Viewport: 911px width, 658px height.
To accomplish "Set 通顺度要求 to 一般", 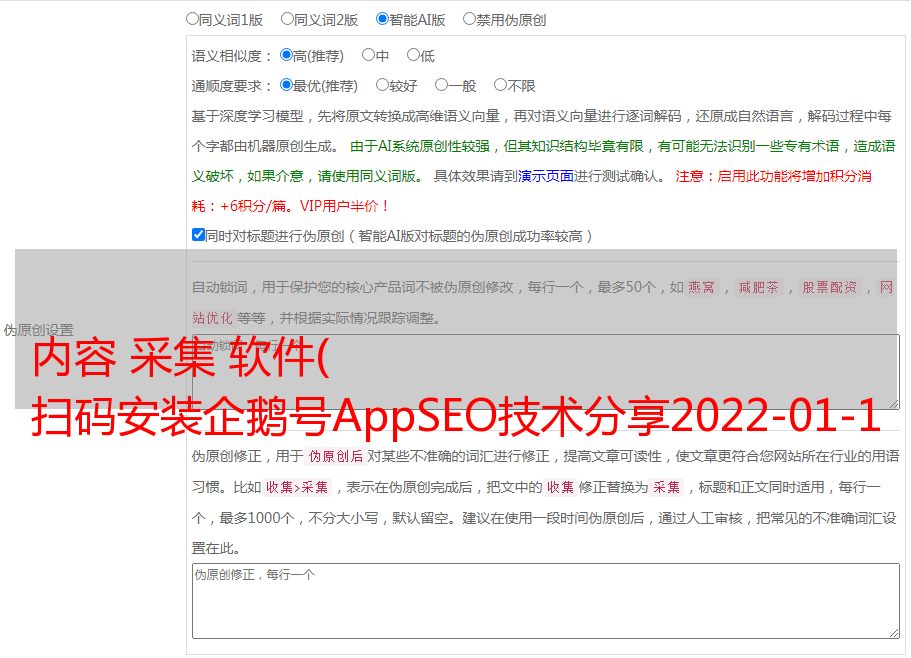I will [x=441, y=86].
